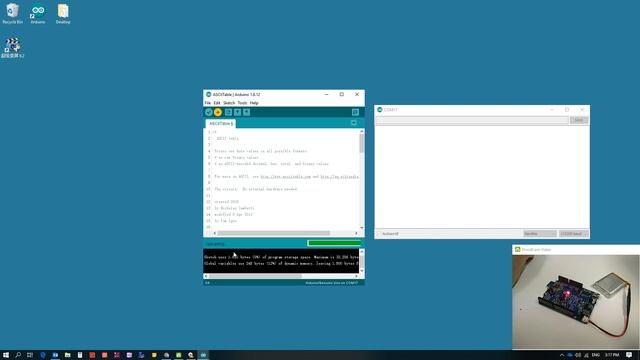This screenshot has height=360, width=640.
Task: Click the Uploading status label
Action: [216, 244]
